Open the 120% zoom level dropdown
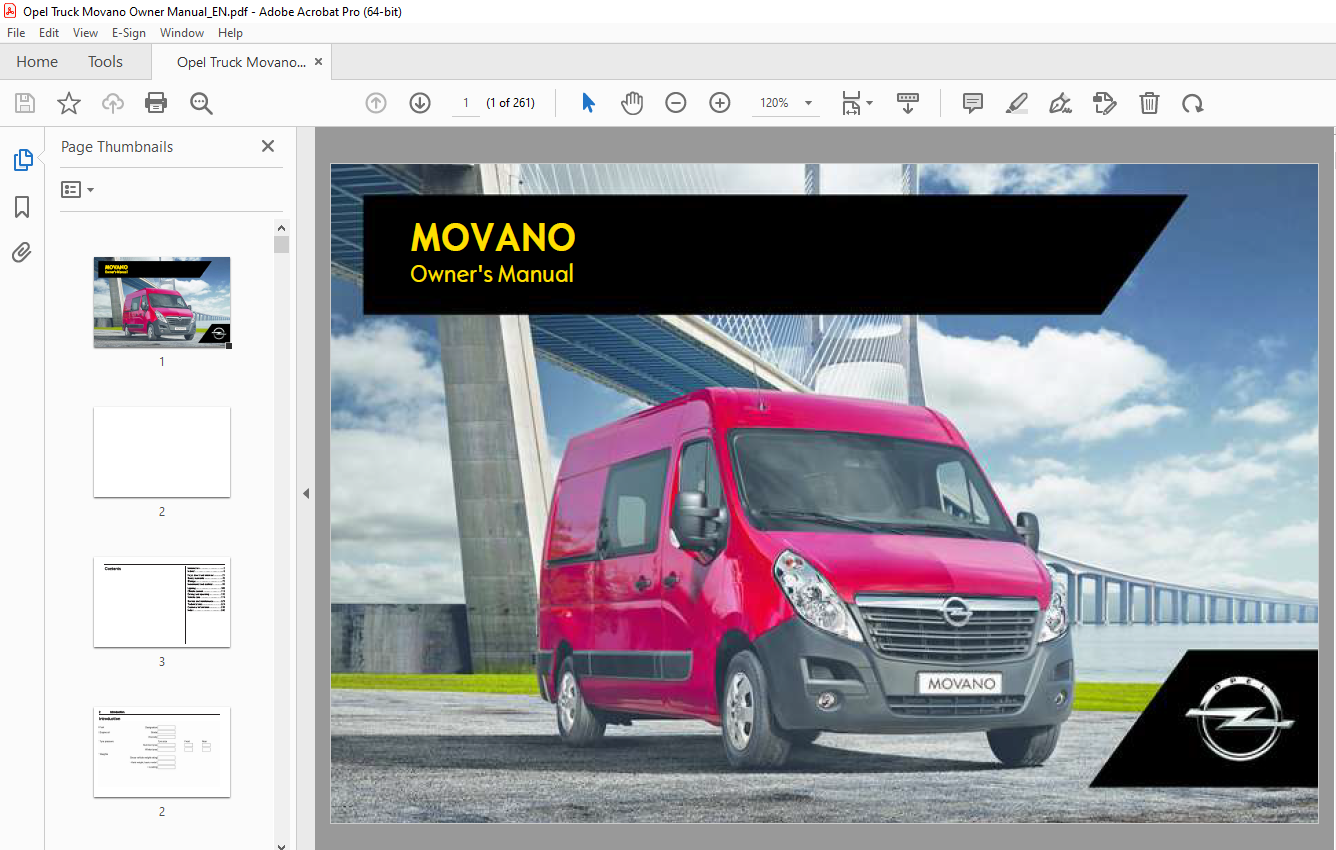The image size is (1336, 850). pos(808,103)
